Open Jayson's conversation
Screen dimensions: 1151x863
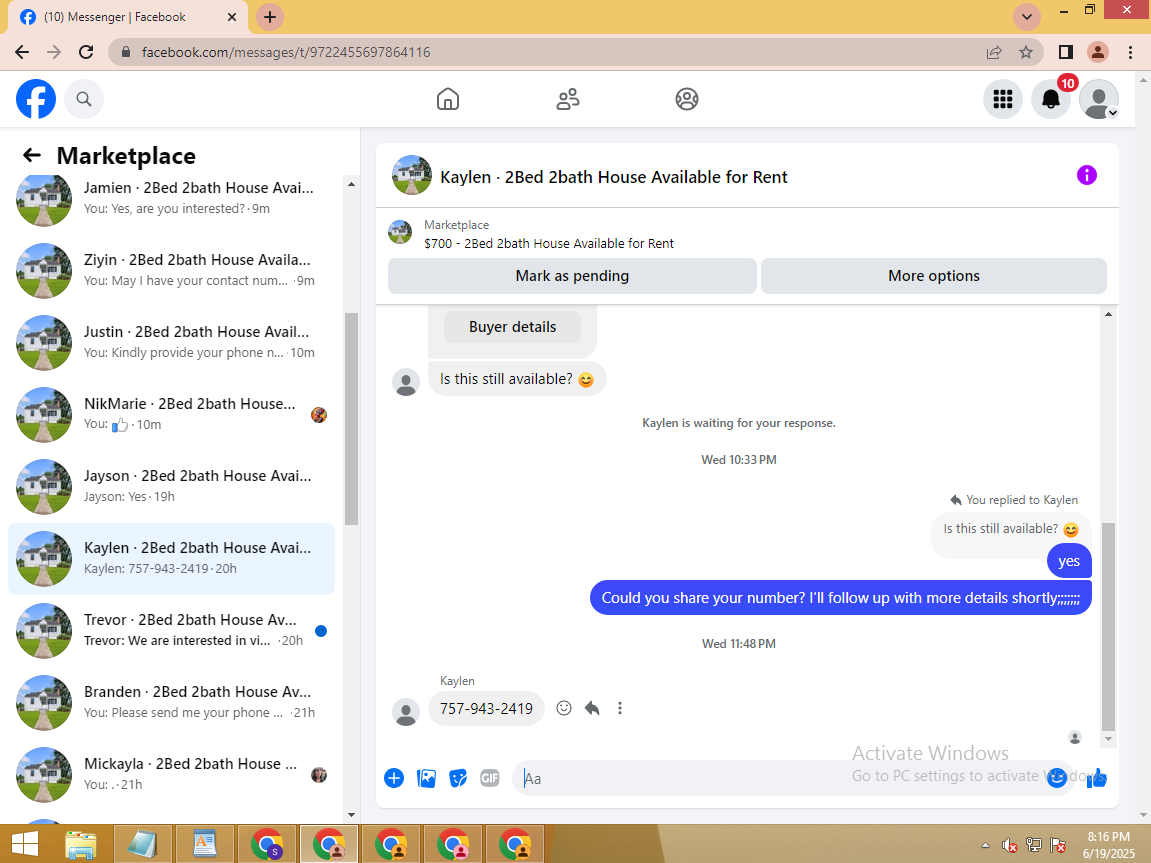click(x=171, y=486)
